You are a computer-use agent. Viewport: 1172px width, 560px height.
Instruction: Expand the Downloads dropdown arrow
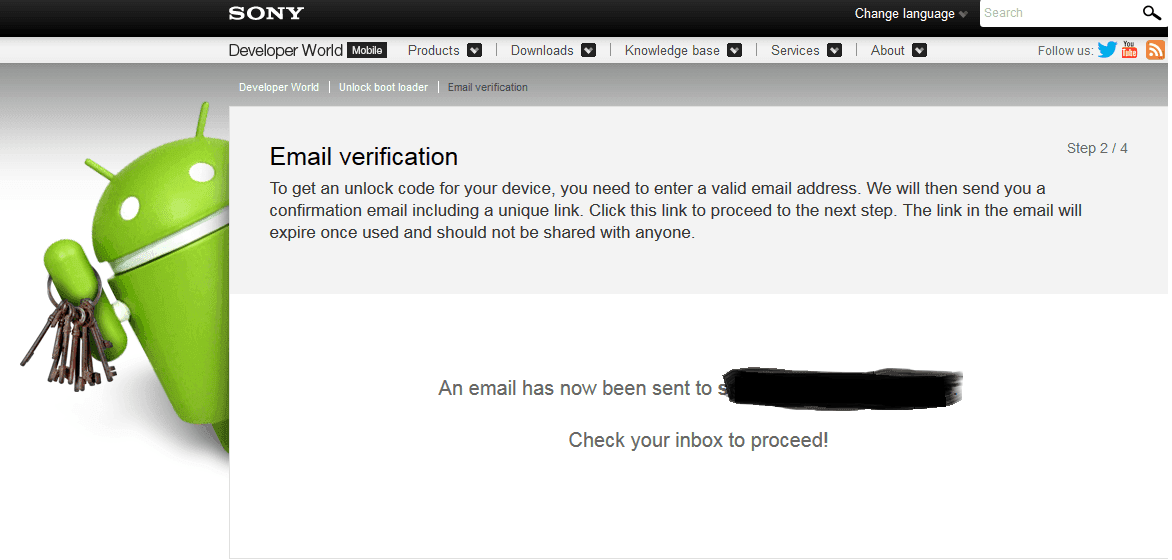pos(588,50)
